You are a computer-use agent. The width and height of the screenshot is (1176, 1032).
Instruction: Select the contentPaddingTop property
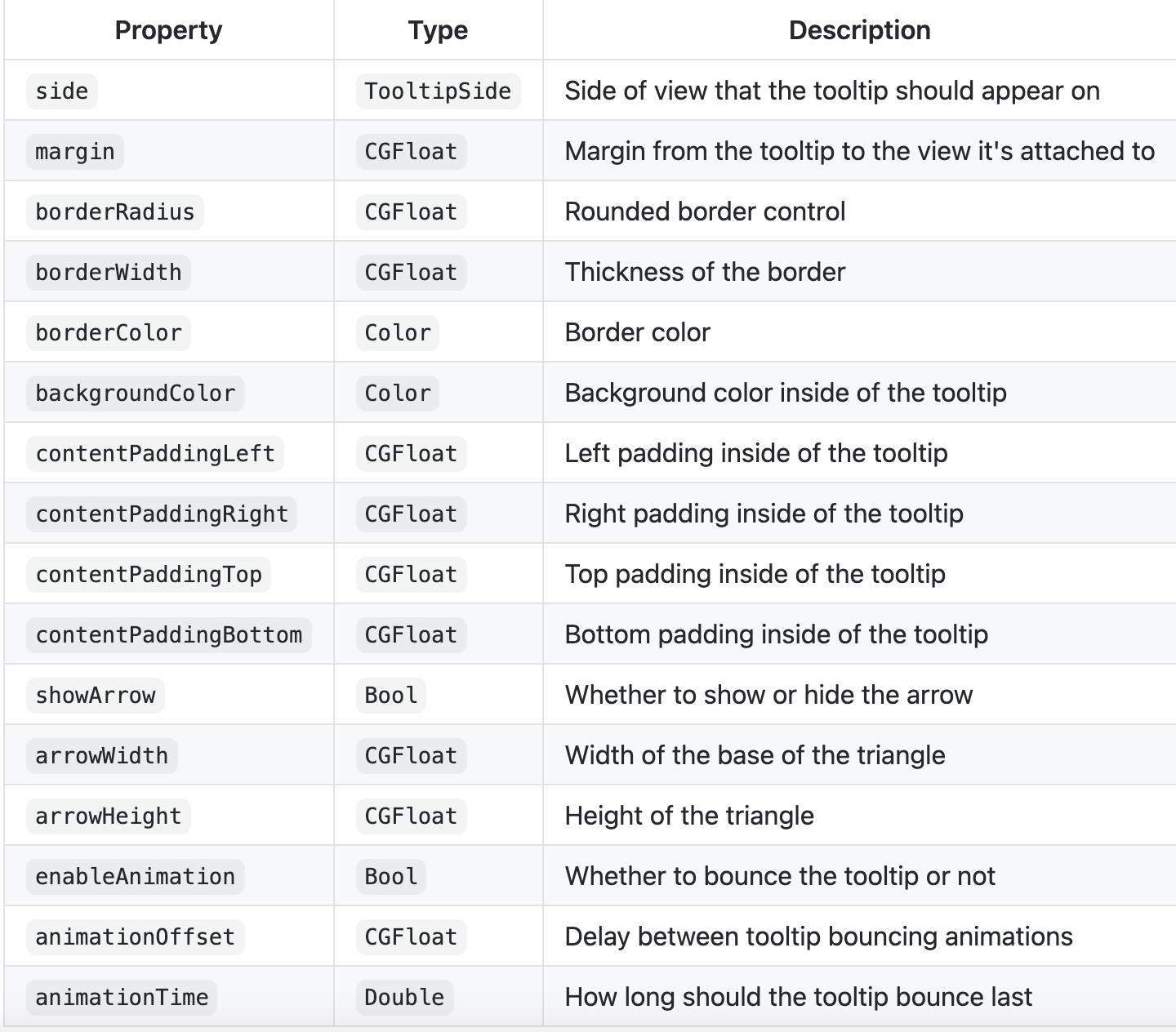click(x=149, y=574)
